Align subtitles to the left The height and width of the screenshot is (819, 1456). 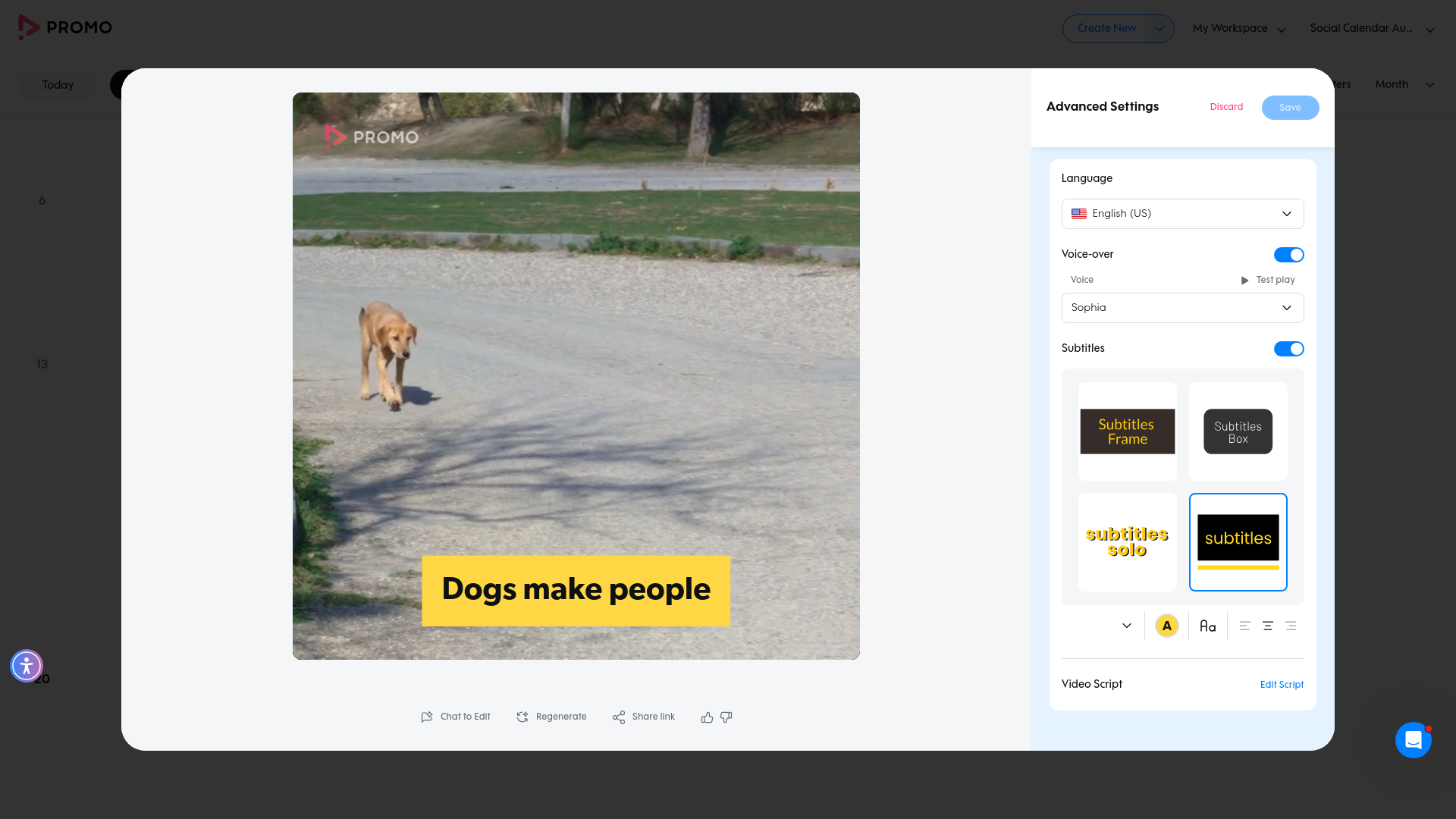(1244, 626)
